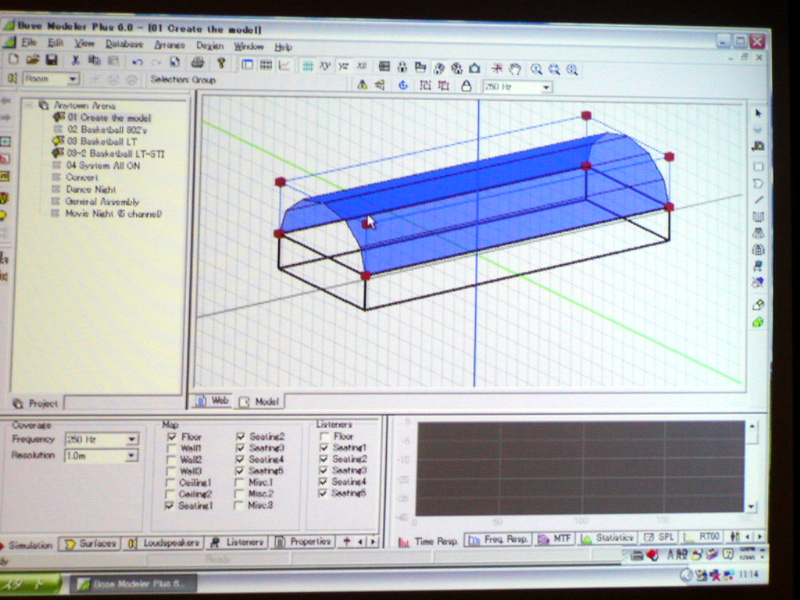The height and width of the screenshot is (600, 800).
Task: Activate the hand pan tool
Action: click(x=515, y=68)
